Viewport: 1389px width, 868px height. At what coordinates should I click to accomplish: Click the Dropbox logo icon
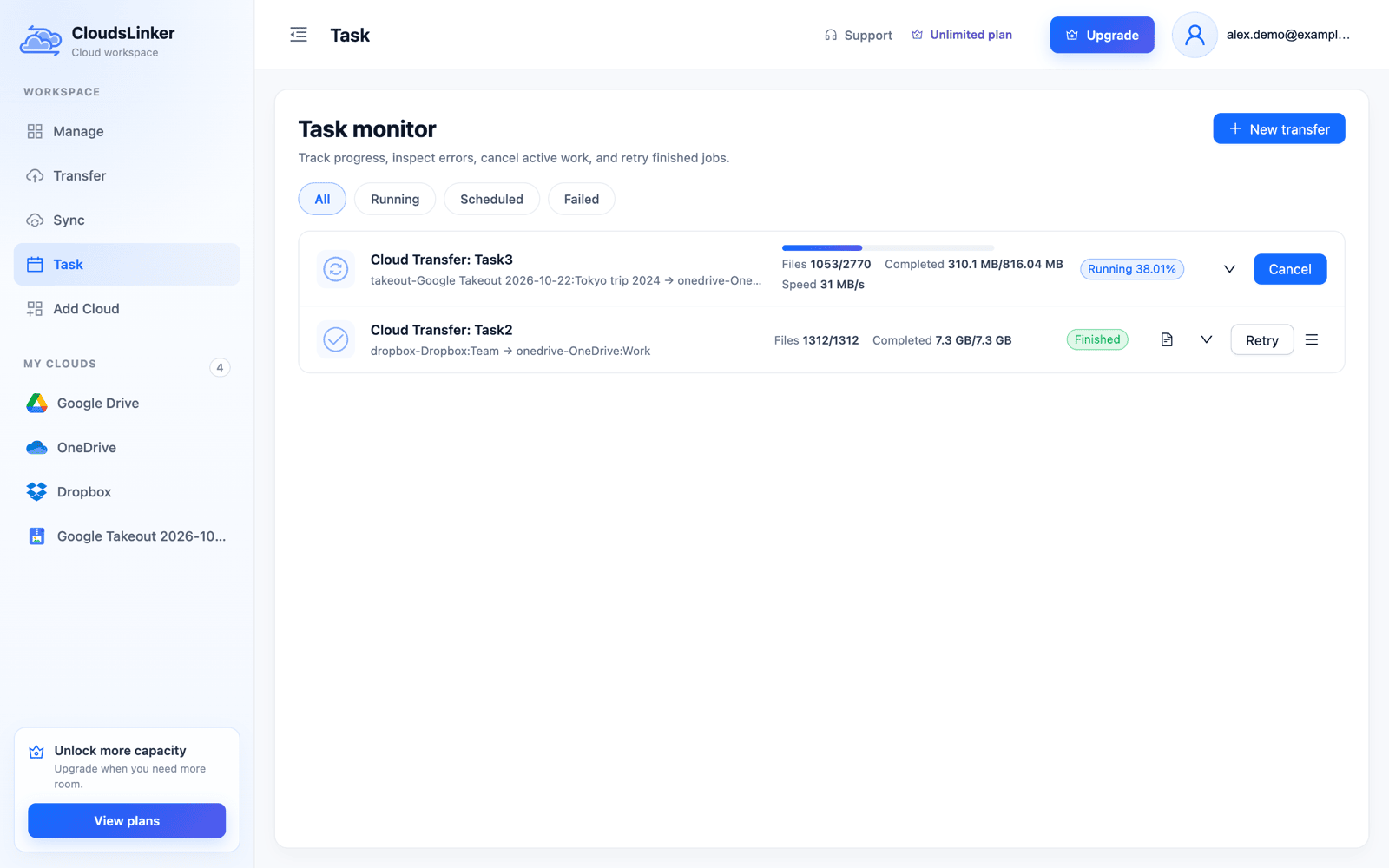[36, 491]
